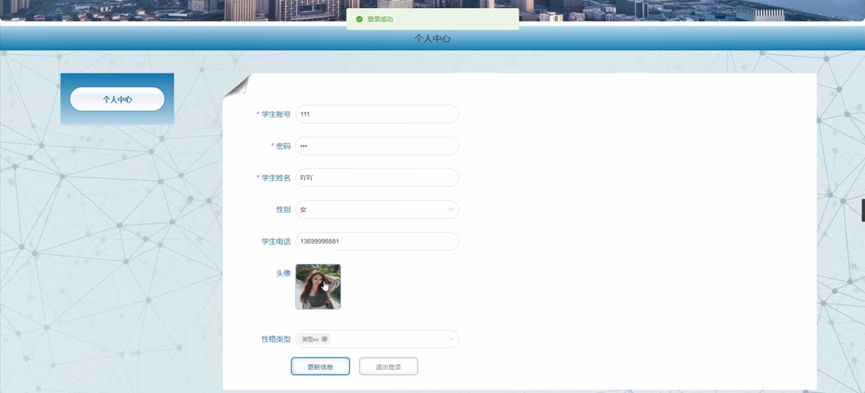Select 个人中心 in the left sidebar
This screenshot has height=393, width=865.
pos(117,99)
